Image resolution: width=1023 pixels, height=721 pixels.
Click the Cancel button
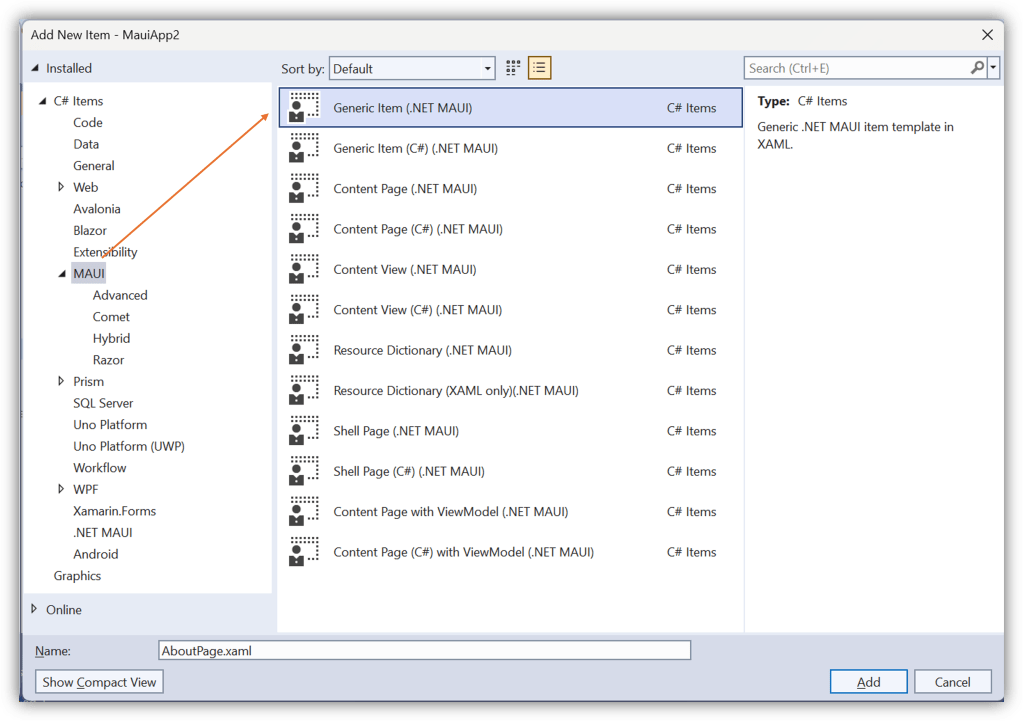point(952,681)
